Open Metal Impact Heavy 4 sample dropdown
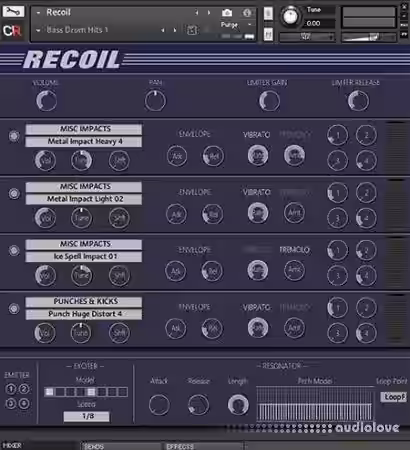The height and width of the screenshot is (450, 410). click(x=84, y=142)
